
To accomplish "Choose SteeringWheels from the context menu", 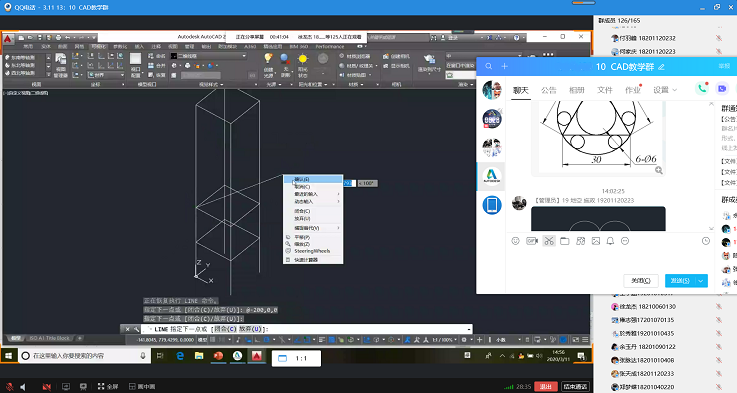I will tap(313, 251).
